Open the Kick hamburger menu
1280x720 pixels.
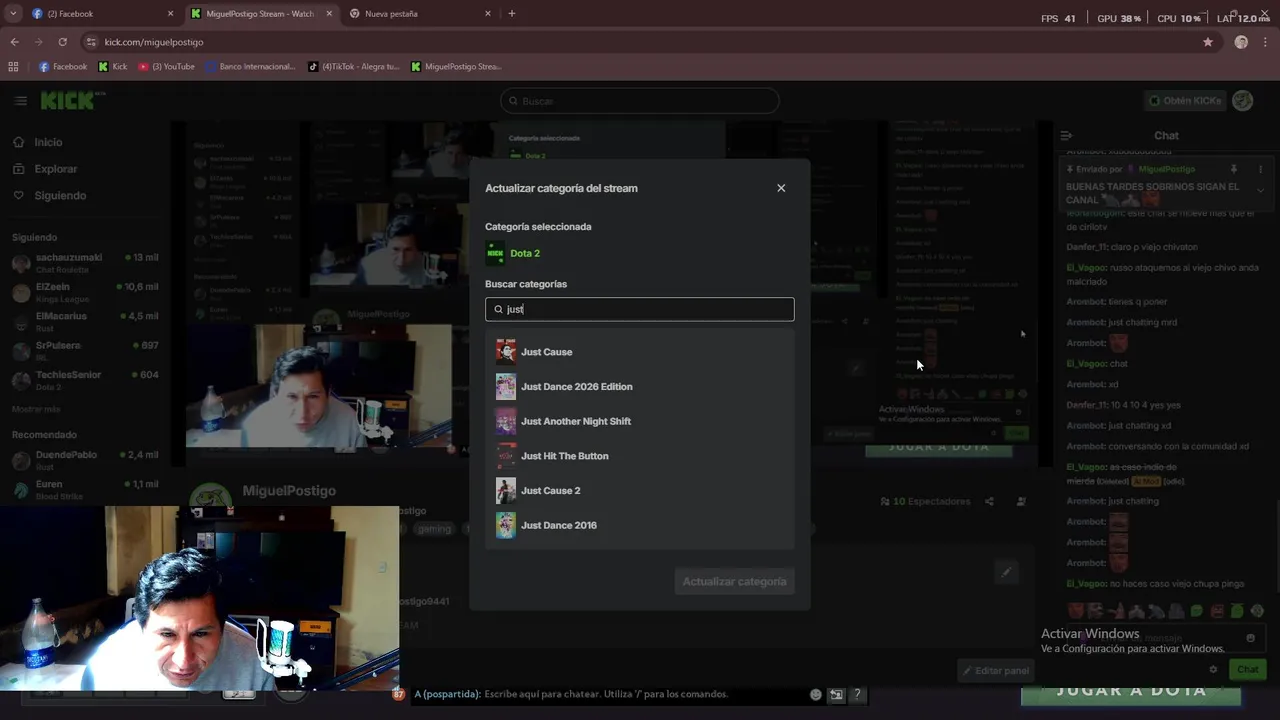[x=20, y=101]
